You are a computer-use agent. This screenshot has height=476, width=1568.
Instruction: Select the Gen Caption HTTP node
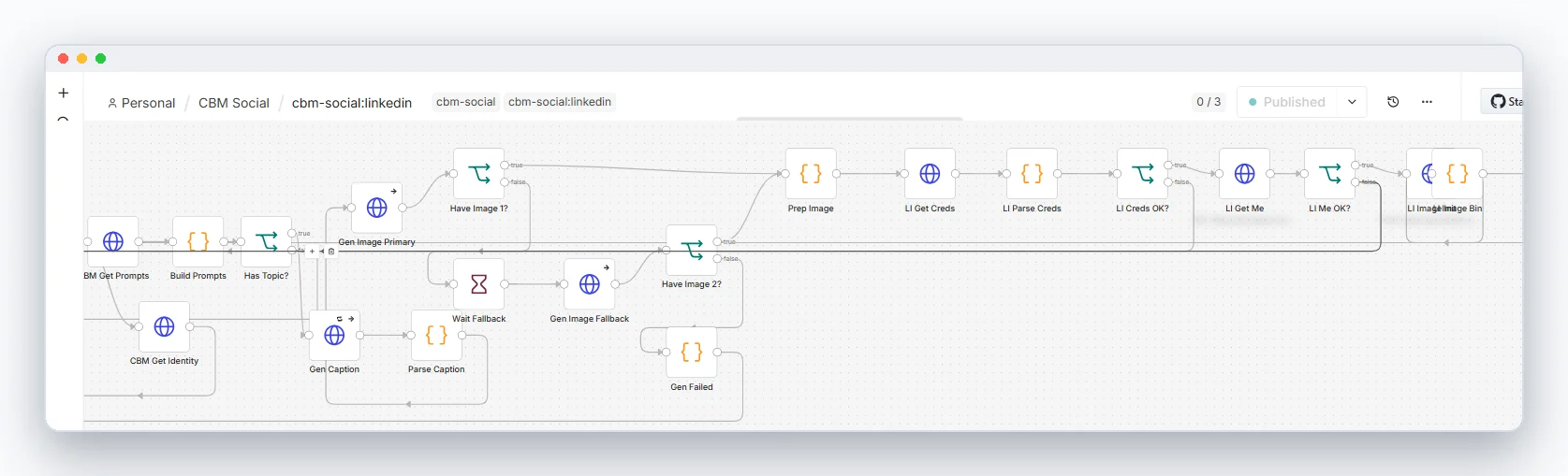pyautogui.click(x=335, y=335)
